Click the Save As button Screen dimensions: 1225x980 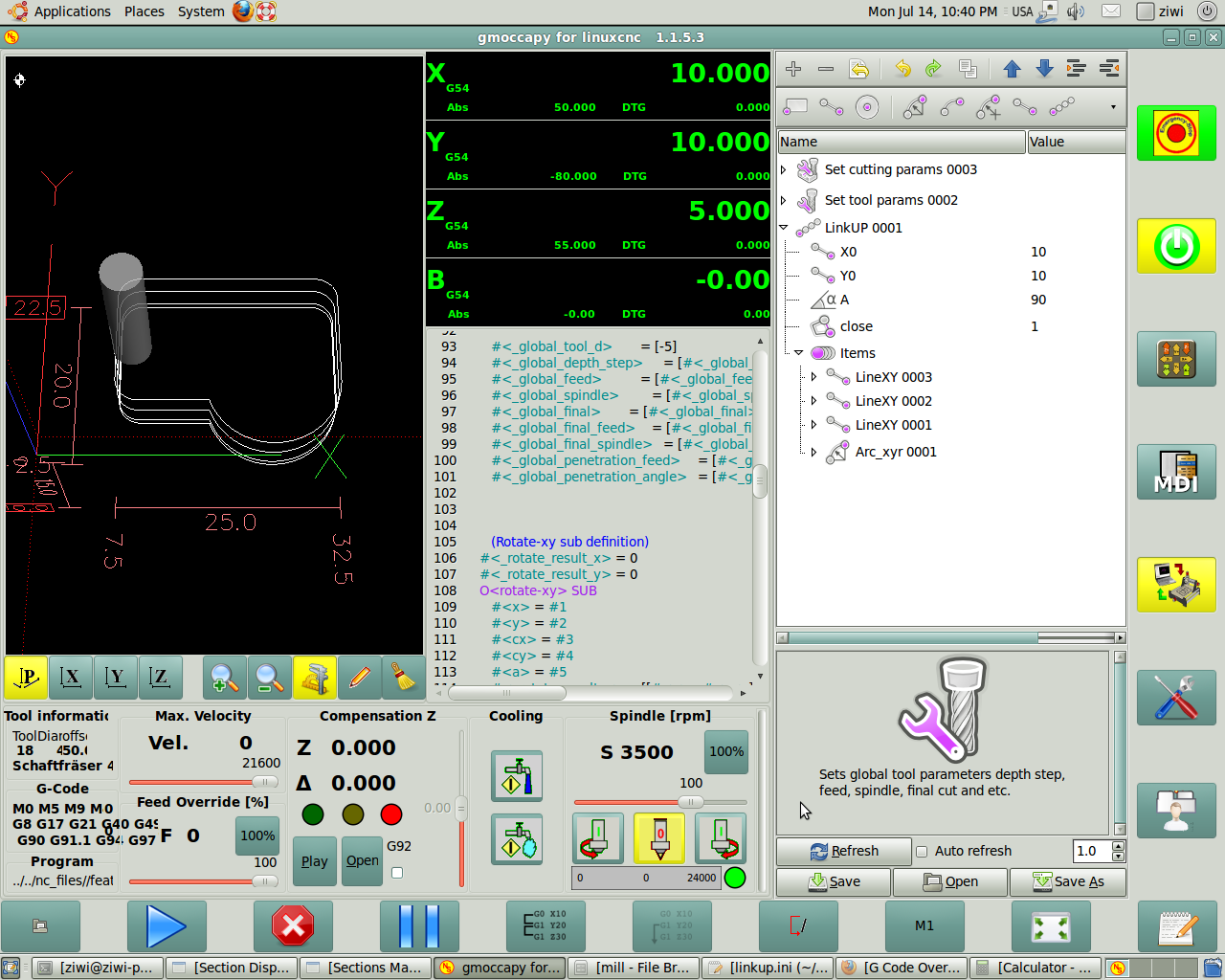[1068, 881]
